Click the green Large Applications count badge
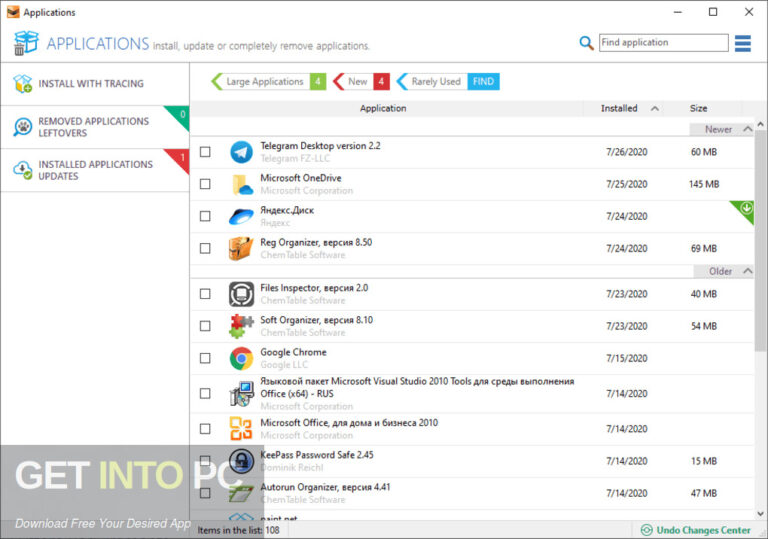Screen dimensions: 768x539 pos(318,81)
